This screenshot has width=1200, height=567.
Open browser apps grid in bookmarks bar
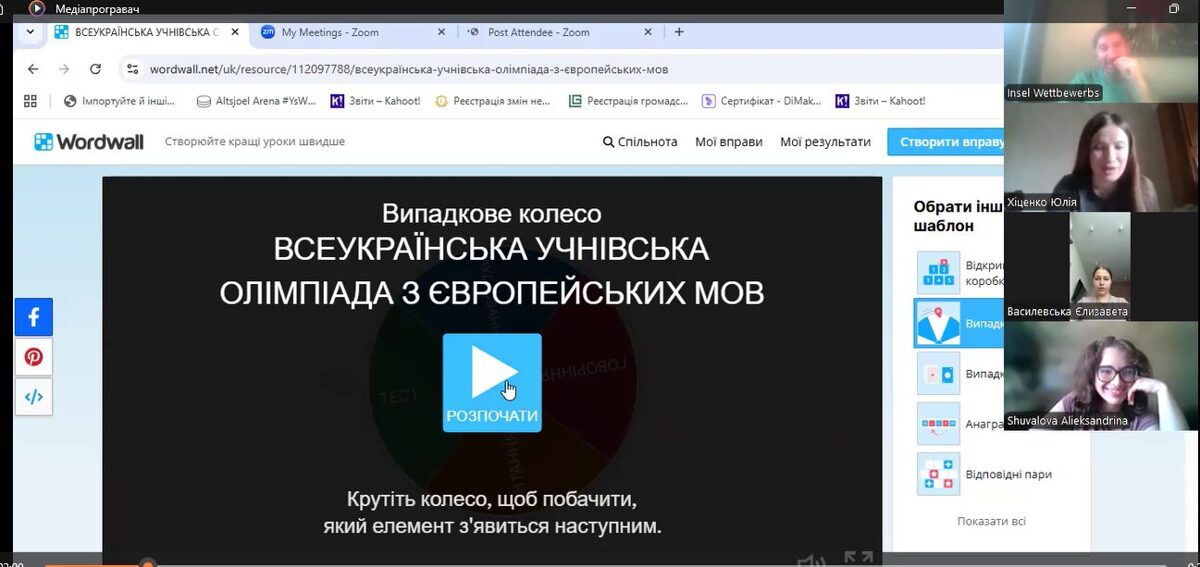click(30, 101)
